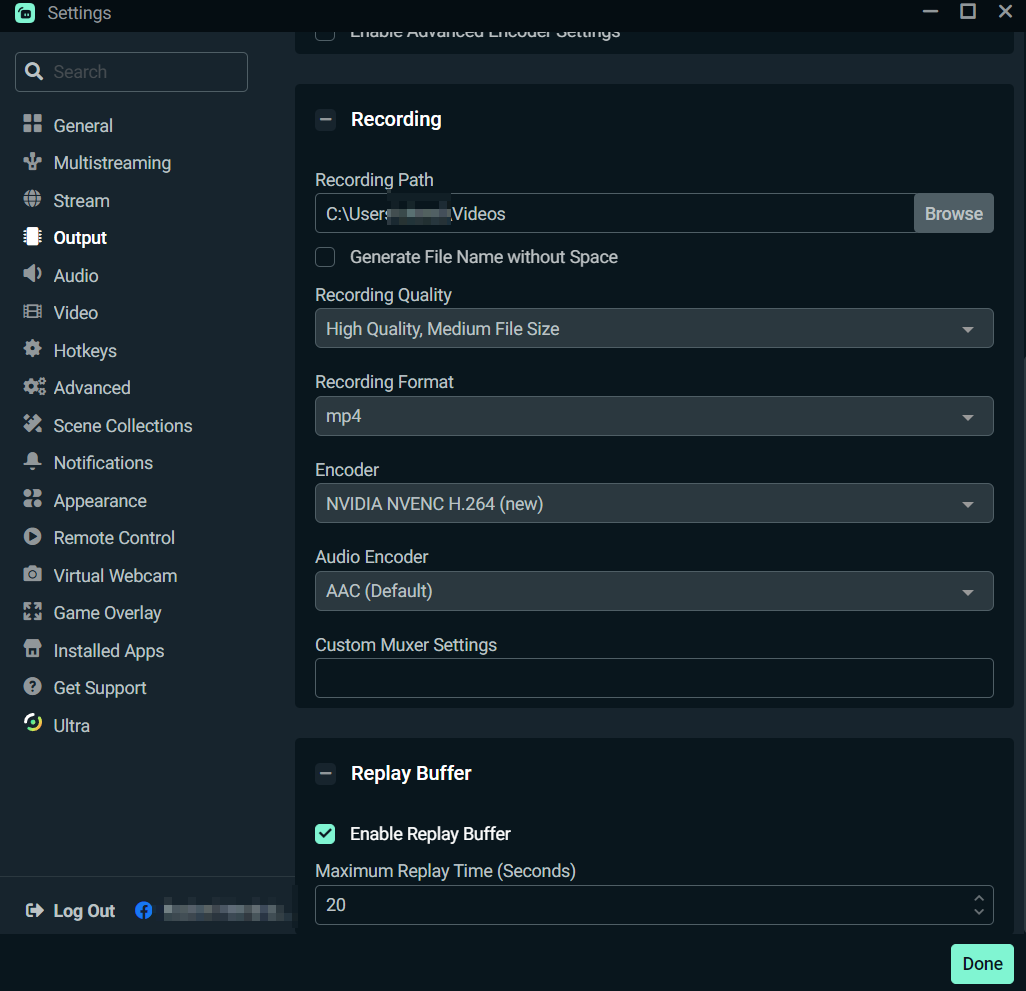This screenshot has height=991, width=1026.
Task: Browse for a new Recording Path
Action: tap(952, 213)
